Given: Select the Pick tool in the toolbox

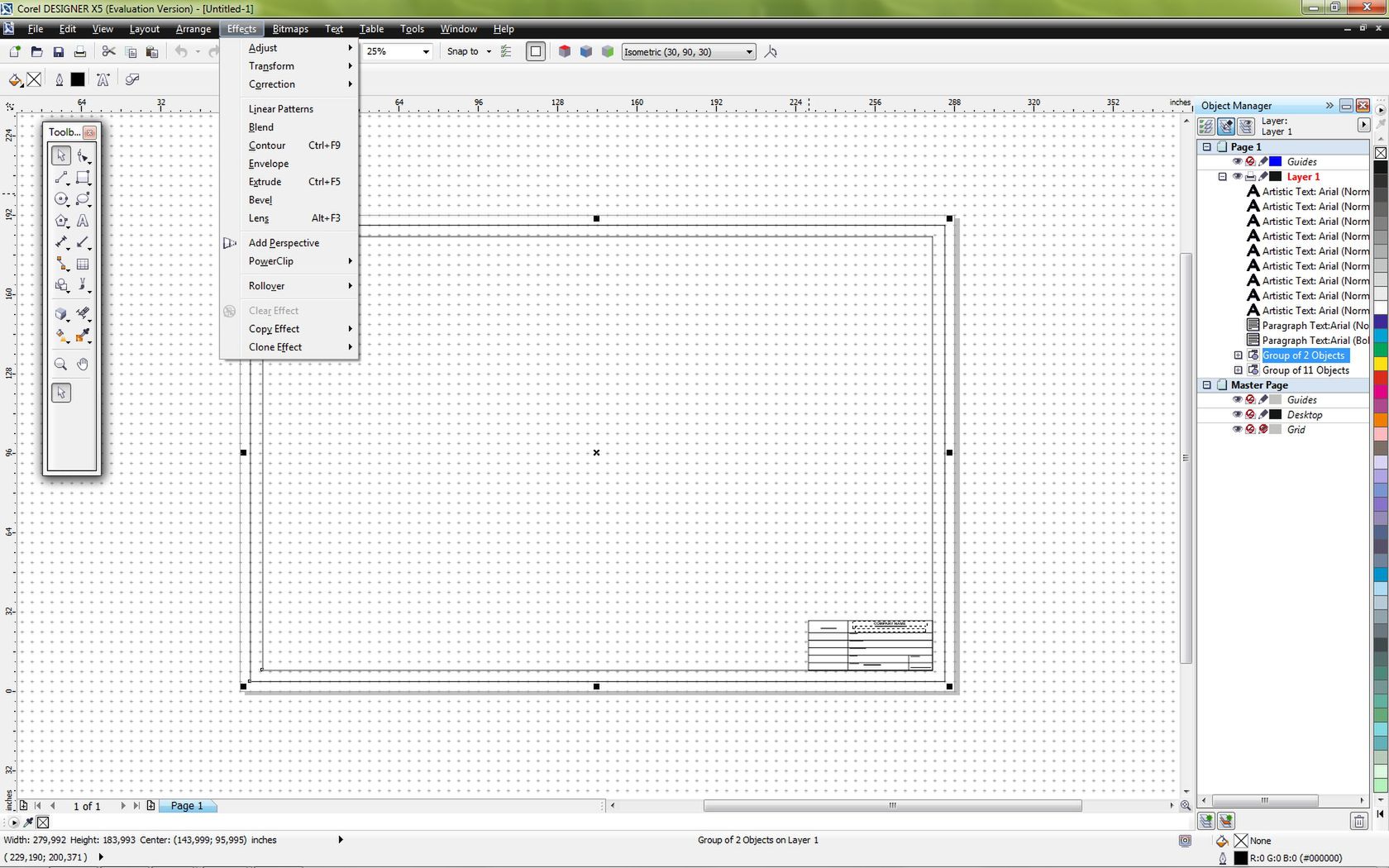Looking at the screenshot, I should click(x=61, y=155).
